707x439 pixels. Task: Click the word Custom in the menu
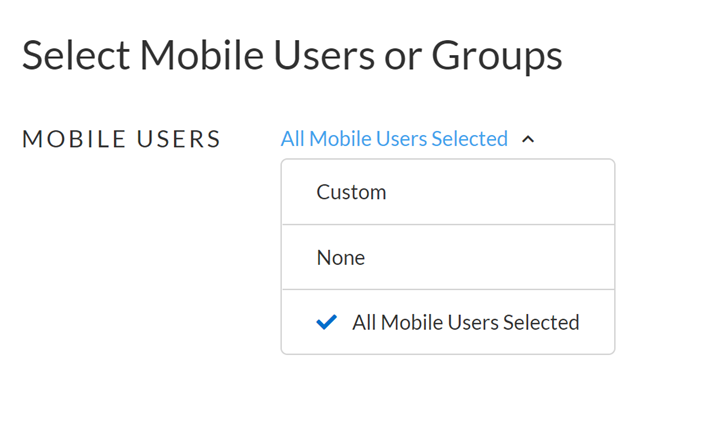pyautogui.click(x=351, y=192)
